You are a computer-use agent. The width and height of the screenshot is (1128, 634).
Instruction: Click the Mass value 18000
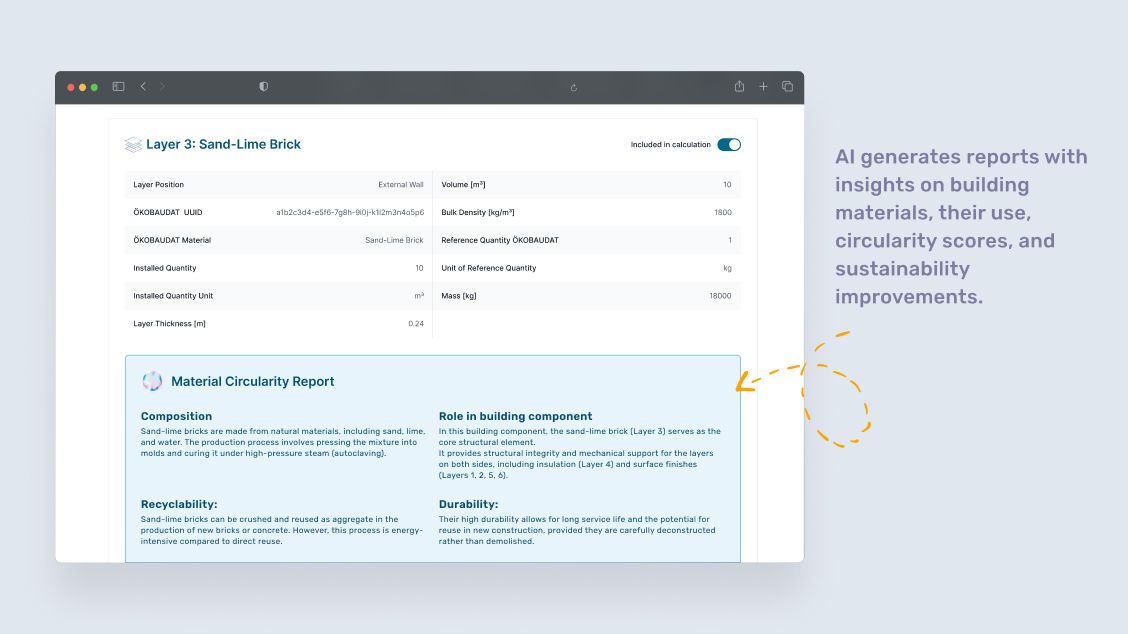point(720,296)
